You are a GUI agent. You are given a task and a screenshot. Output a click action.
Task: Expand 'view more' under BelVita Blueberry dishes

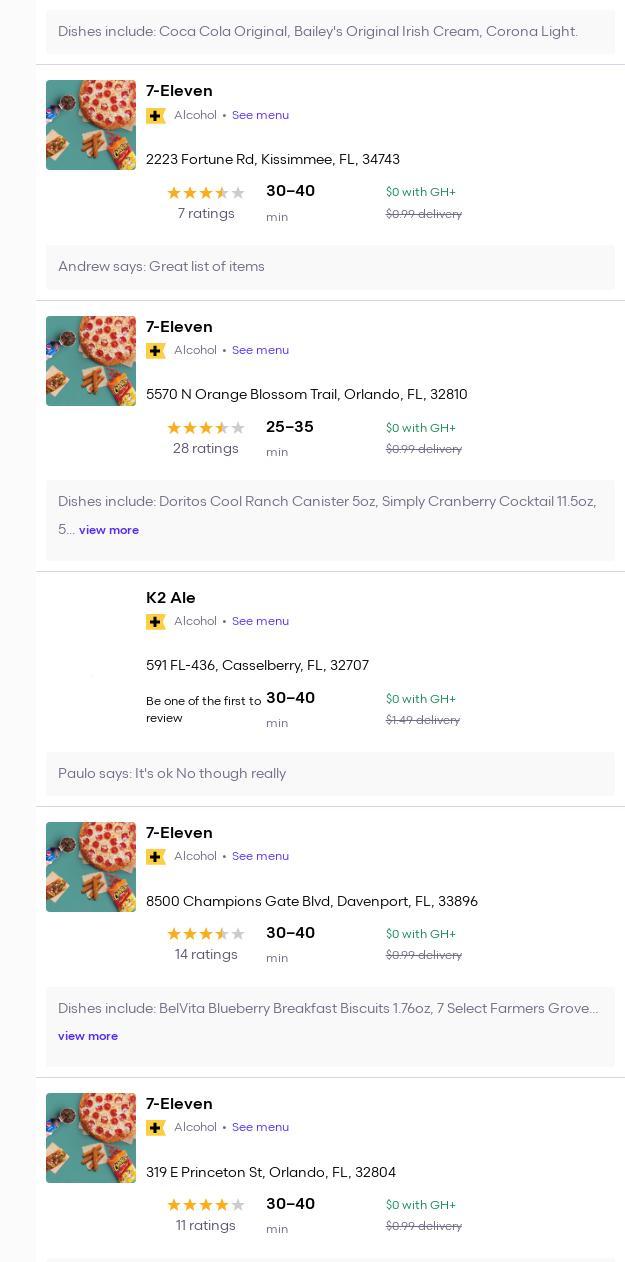click(x=88, y=1036)
